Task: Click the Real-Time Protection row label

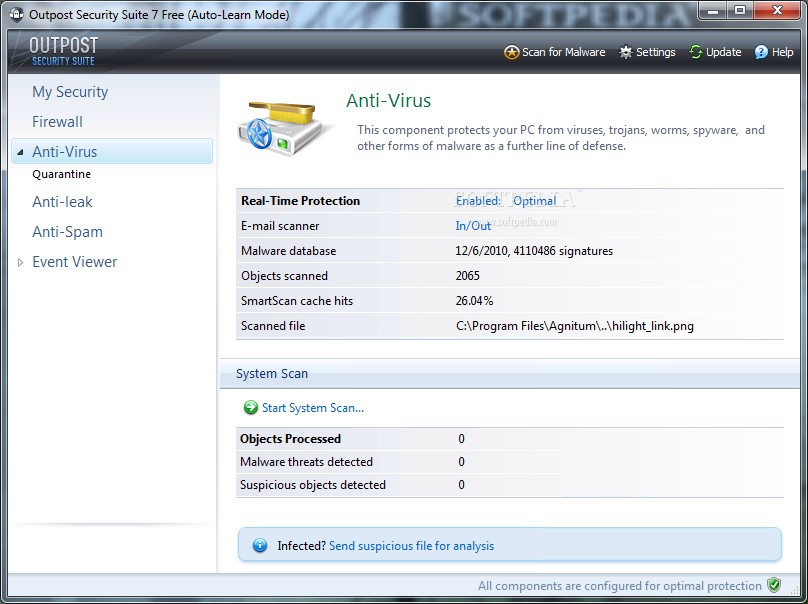Action: pos(300,200)
